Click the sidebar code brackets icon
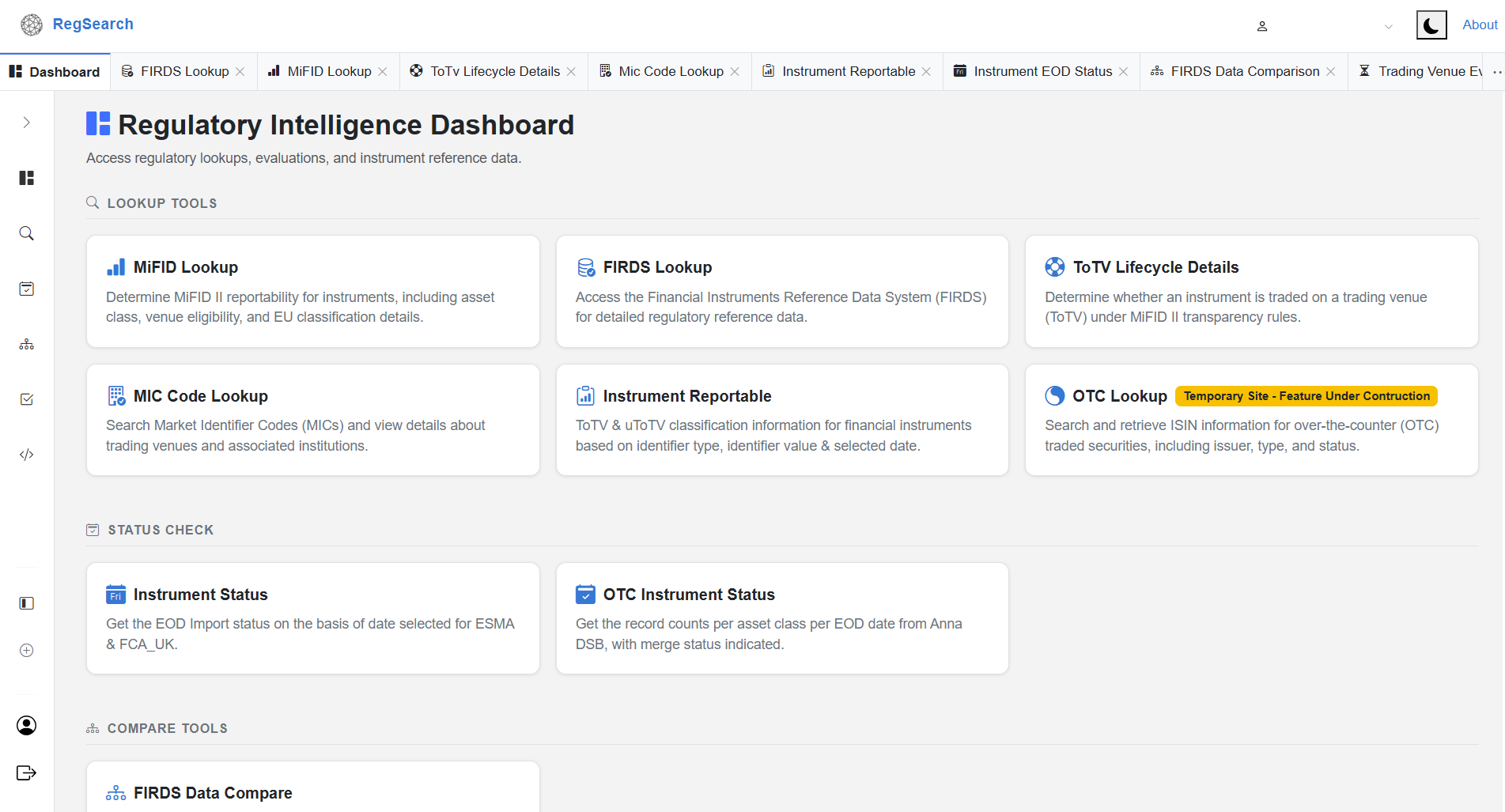Screen dimensions: 1505x812 point(27,455)
